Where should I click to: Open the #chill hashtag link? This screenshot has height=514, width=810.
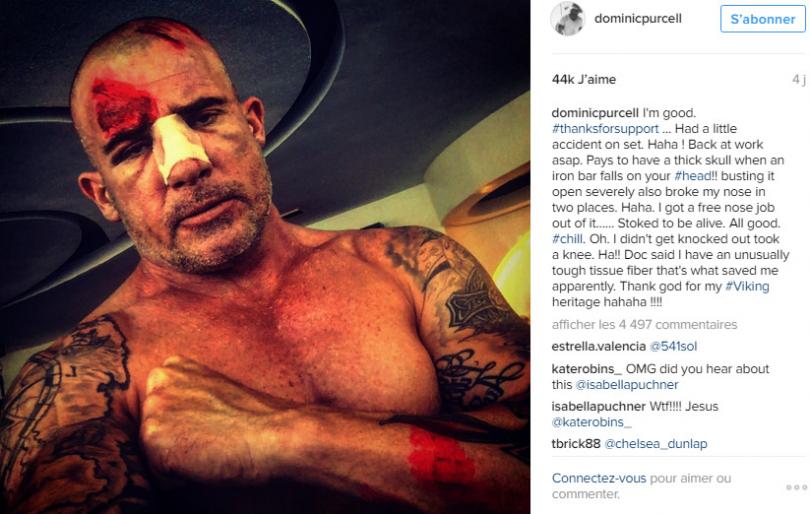(x=567, y=239)
